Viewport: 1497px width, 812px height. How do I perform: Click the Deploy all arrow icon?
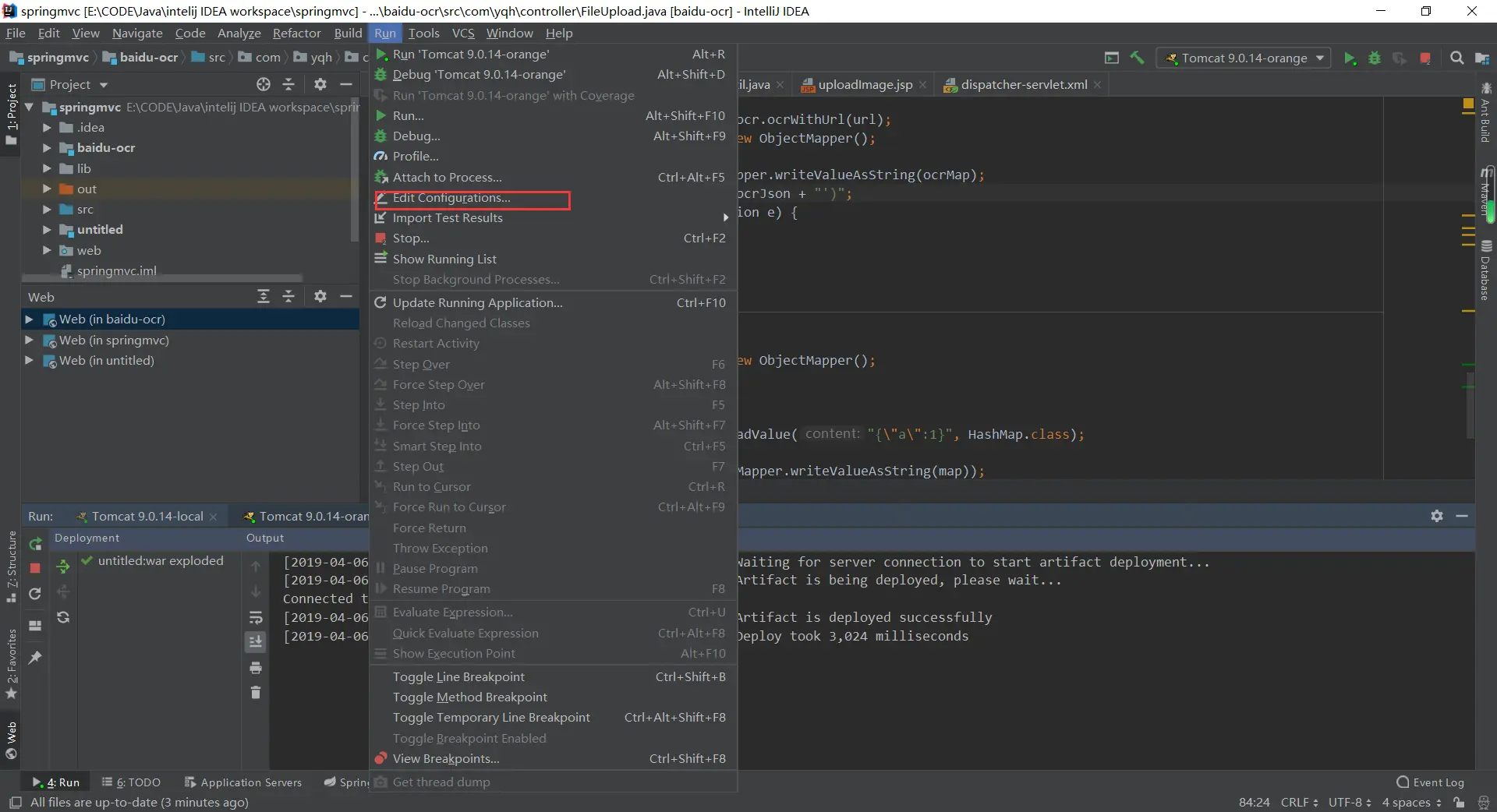pos(63,567)
